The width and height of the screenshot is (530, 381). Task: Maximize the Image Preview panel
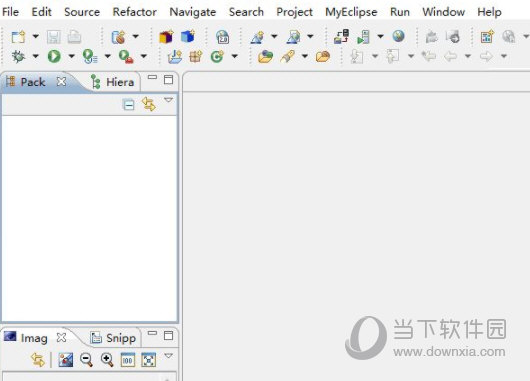pyautogui.click(x=168, y=335)
